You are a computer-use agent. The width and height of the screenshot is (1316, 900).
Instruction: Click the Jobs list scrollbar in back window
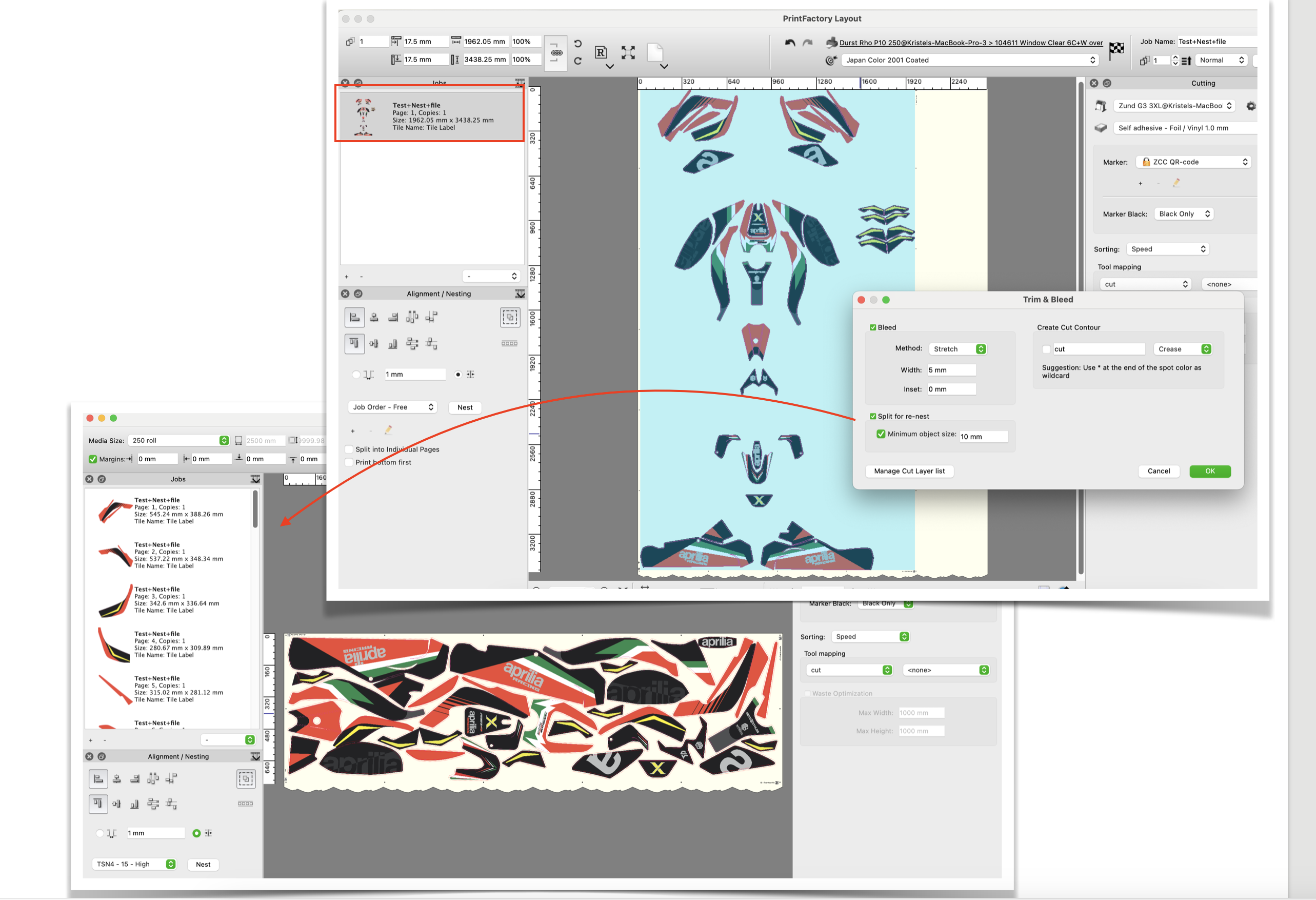255,509
